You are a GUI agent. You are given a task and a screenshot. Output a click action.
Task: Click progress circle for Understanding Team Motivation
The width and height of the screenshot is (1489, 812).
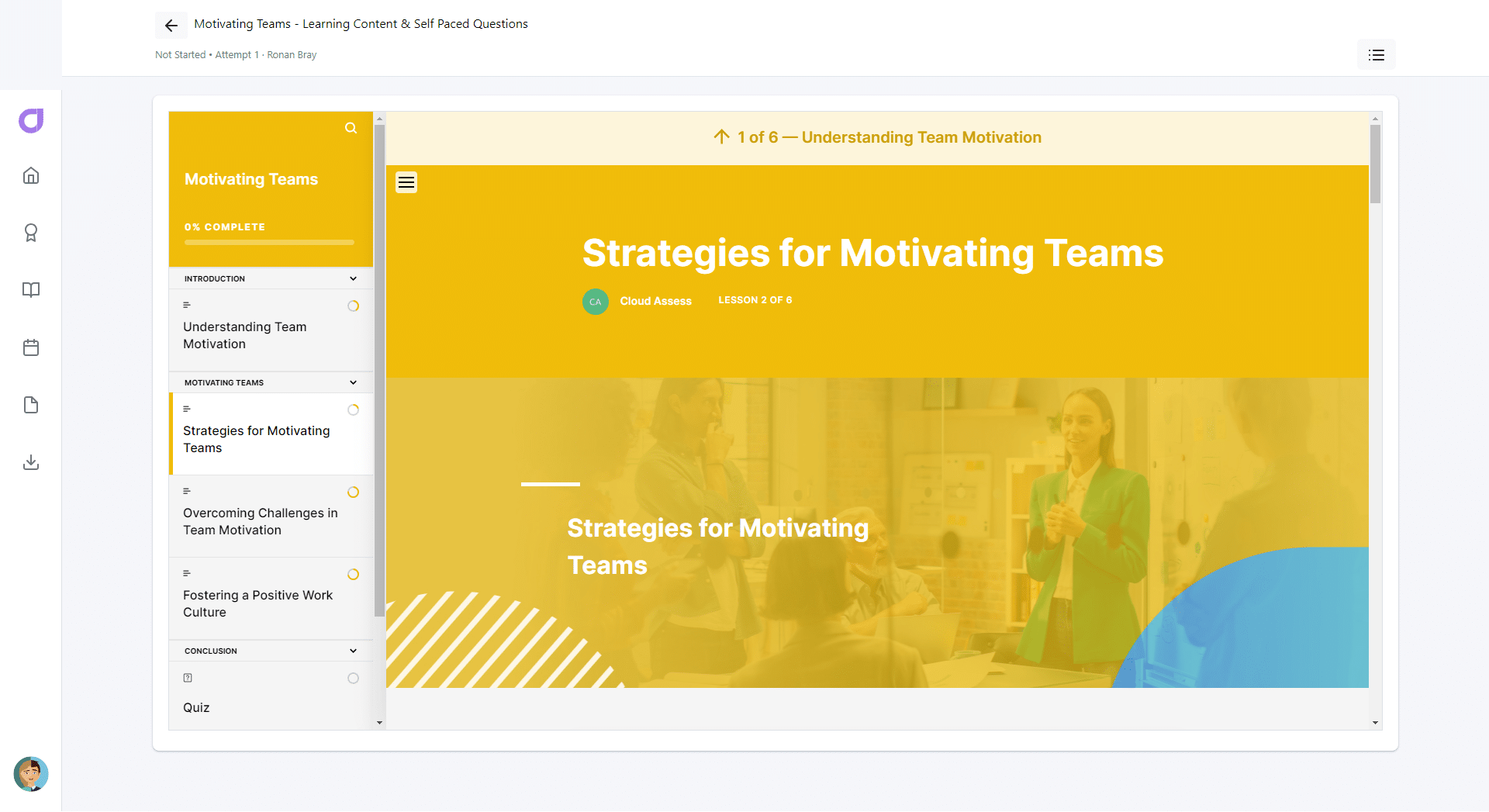(x=354, y=306)
